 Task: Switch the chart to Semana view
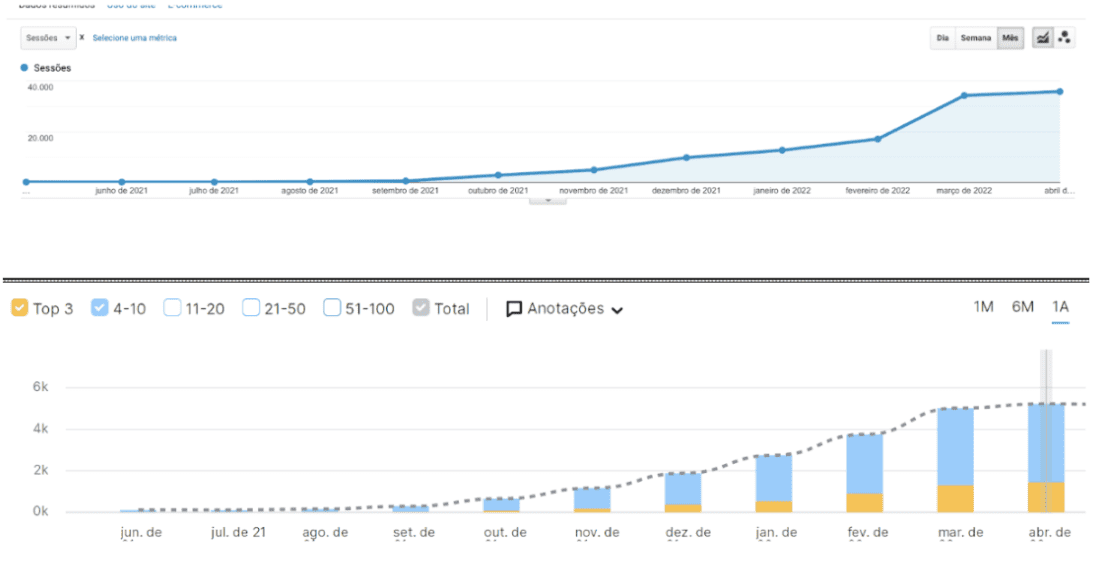click(976, 38)
